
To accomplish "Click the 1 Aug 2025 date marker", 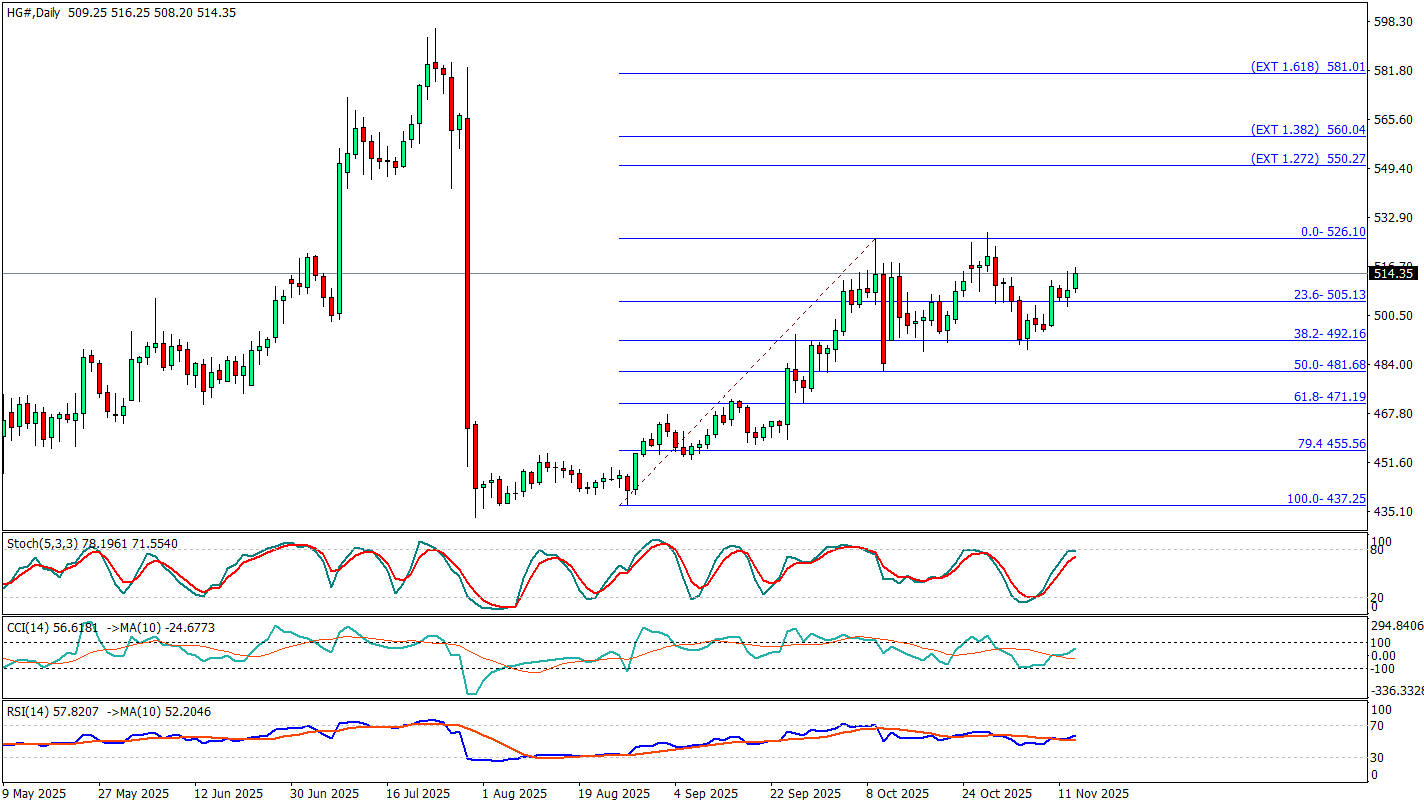I will pos(514,794).
